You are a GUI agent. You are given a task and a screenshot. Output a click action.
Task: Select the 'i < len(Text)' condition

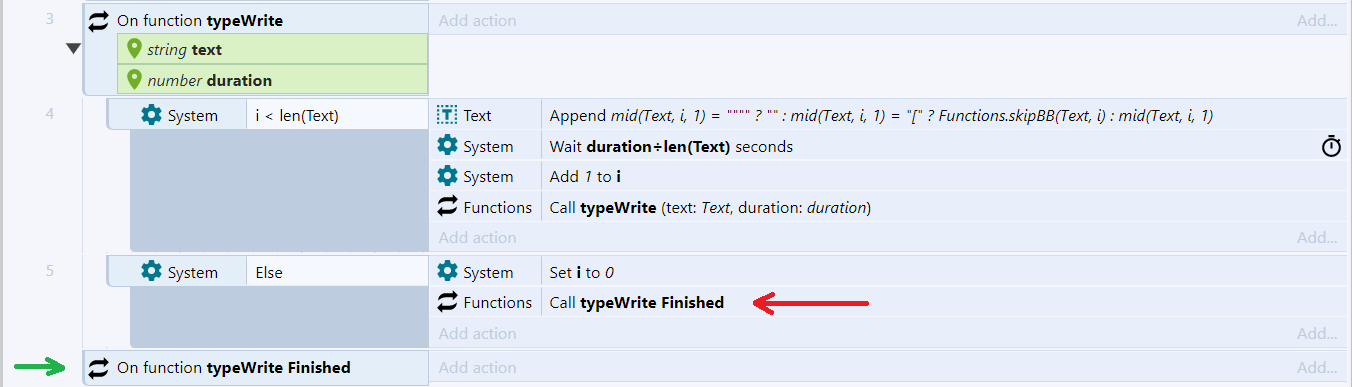tap(338, 115)
